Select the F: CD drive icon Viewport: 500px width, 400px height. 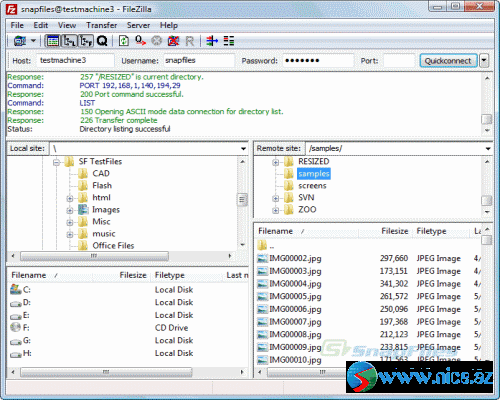[16, 327]
